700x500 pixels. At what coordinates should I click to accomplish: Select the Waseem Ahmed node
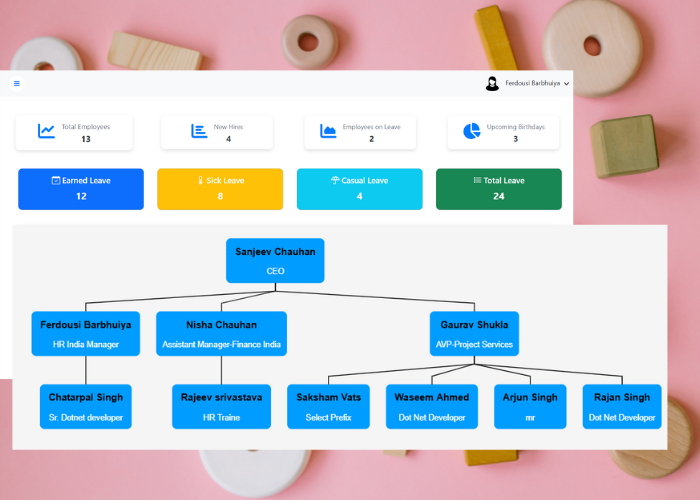(x=432, y=407)
